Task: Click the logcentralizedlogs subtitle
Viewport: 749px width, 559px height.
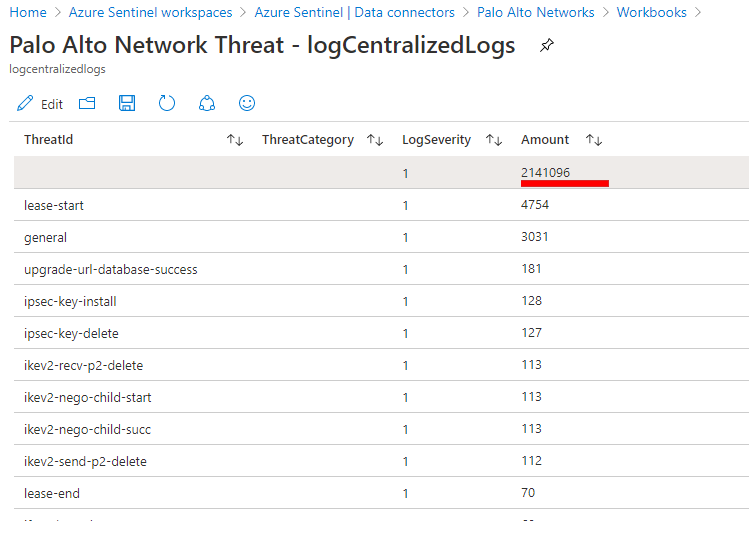Action: pyautogui.click(x=57, y=69)
